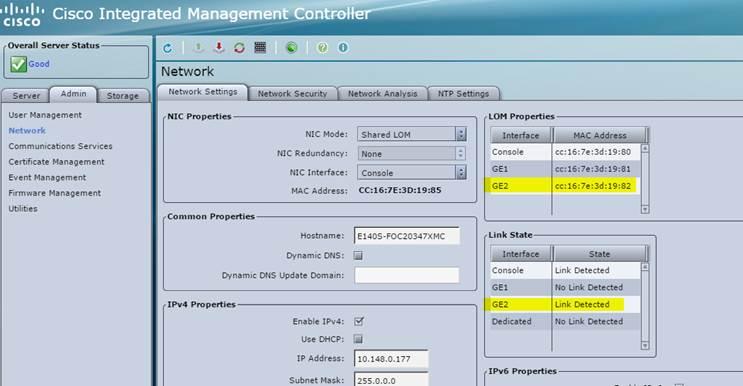The width and height of the screenshot is (743, 386).
Task: Switch to the Storage tab
Action: 123,96
